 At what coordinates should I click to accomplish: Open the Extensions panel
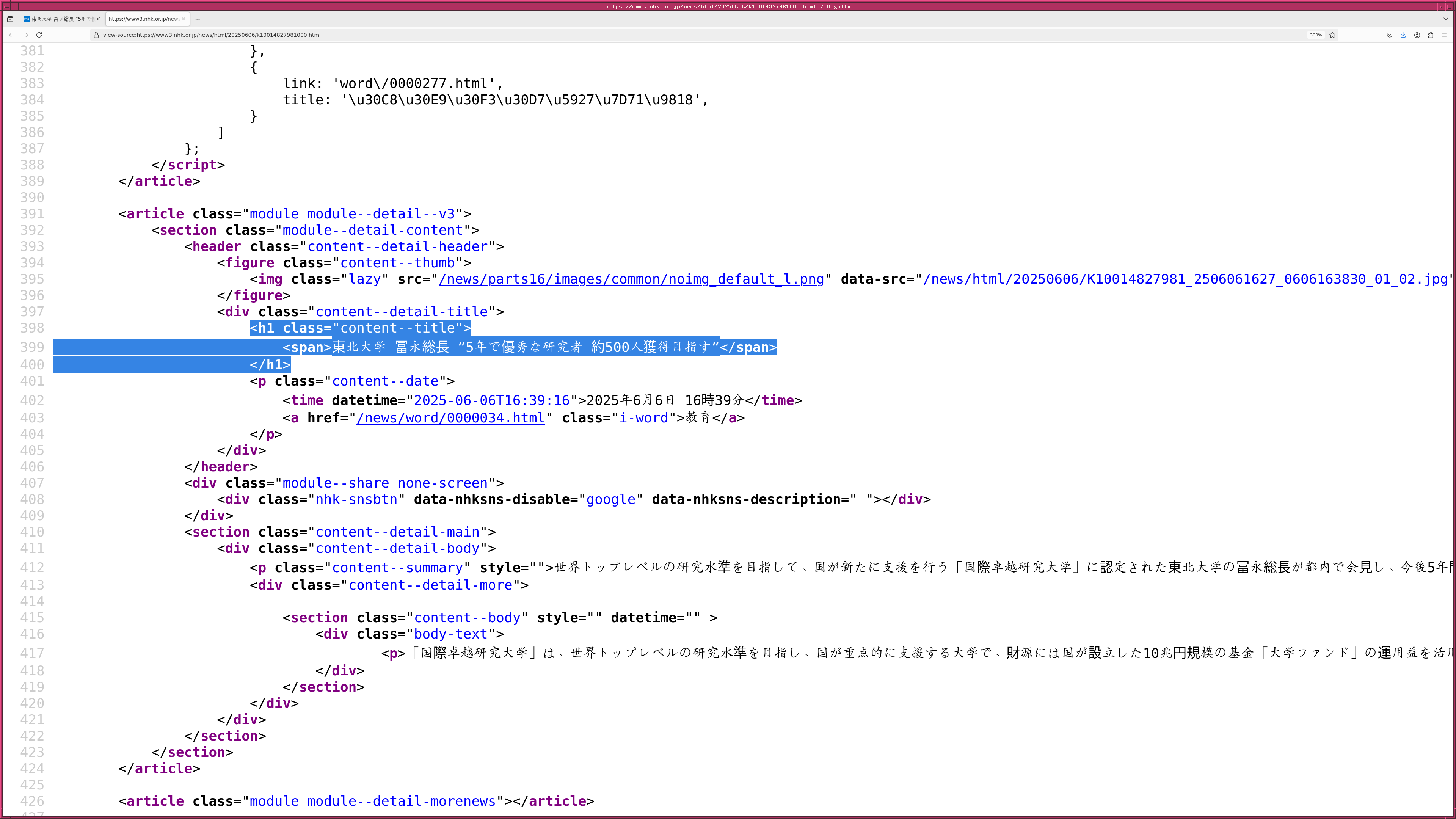click(x=1431, y=35)
